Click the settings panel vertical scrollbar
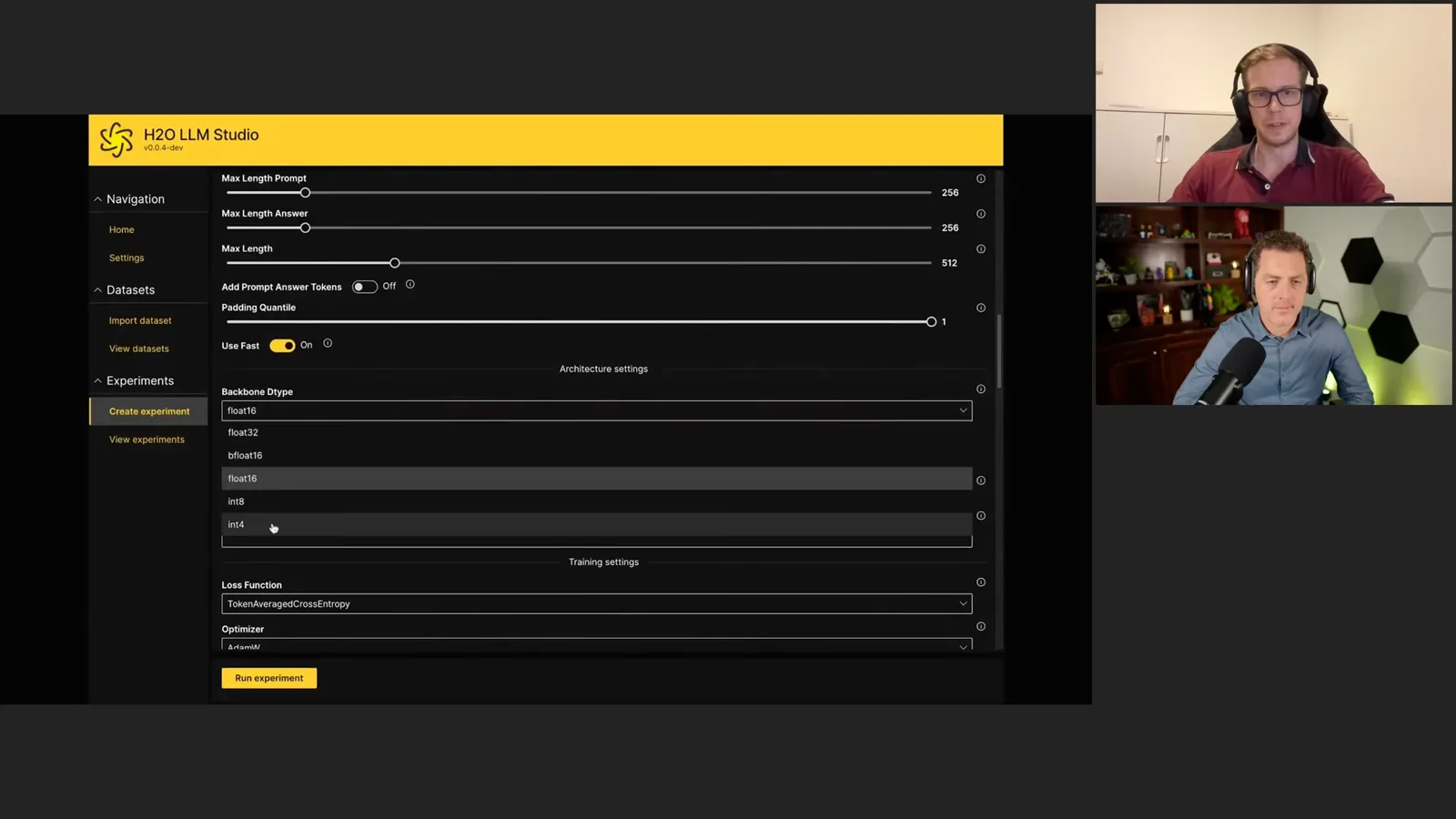 coord(999,351)
